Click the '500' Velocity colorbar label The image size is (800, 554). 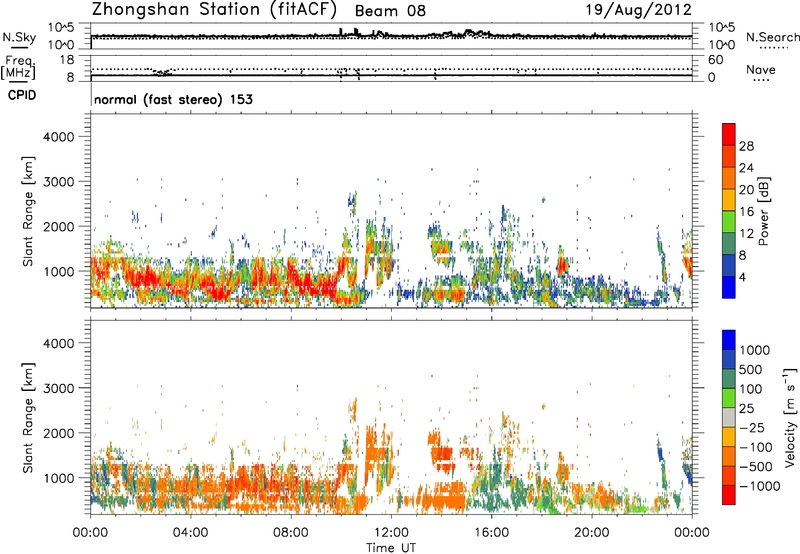pyautogui.click(x=751, y=370)
